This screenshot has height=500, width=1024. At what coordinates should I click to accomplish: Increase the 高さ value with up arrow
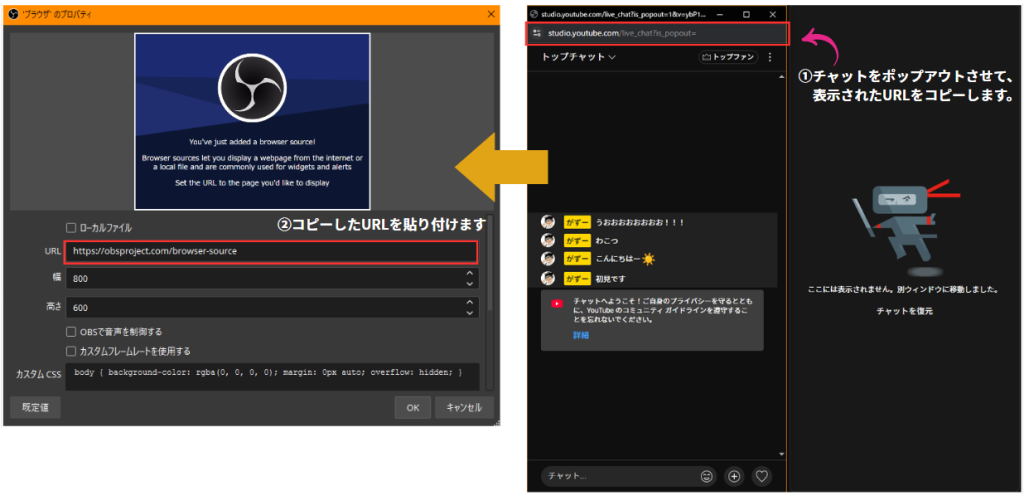coord(470,302)
